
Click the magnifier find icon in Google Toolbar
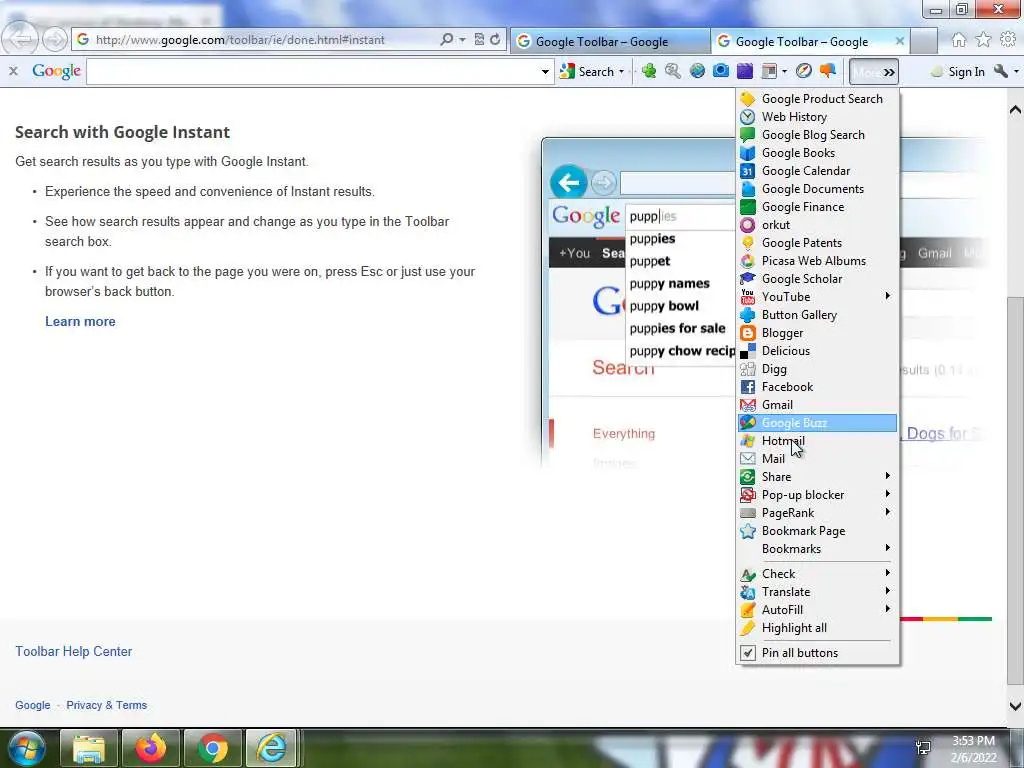(x=673, y=71)
